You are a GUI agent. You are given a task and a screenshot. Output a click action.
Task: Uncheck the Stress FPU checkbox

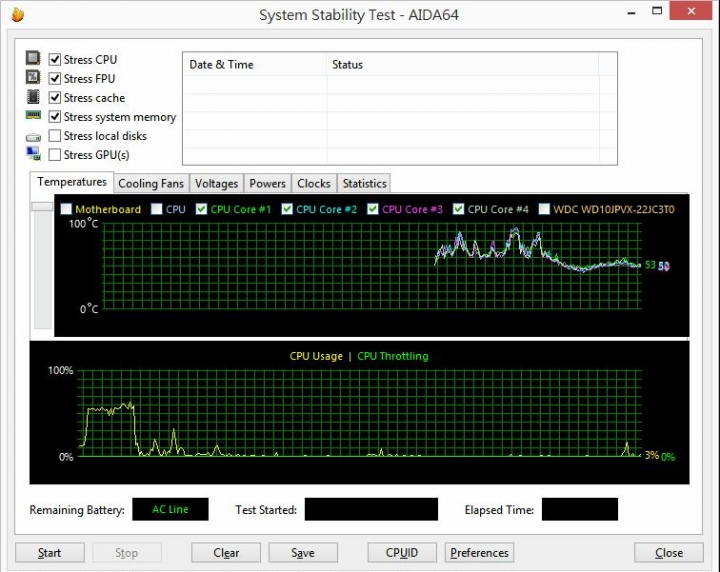(x=55, y=79)
